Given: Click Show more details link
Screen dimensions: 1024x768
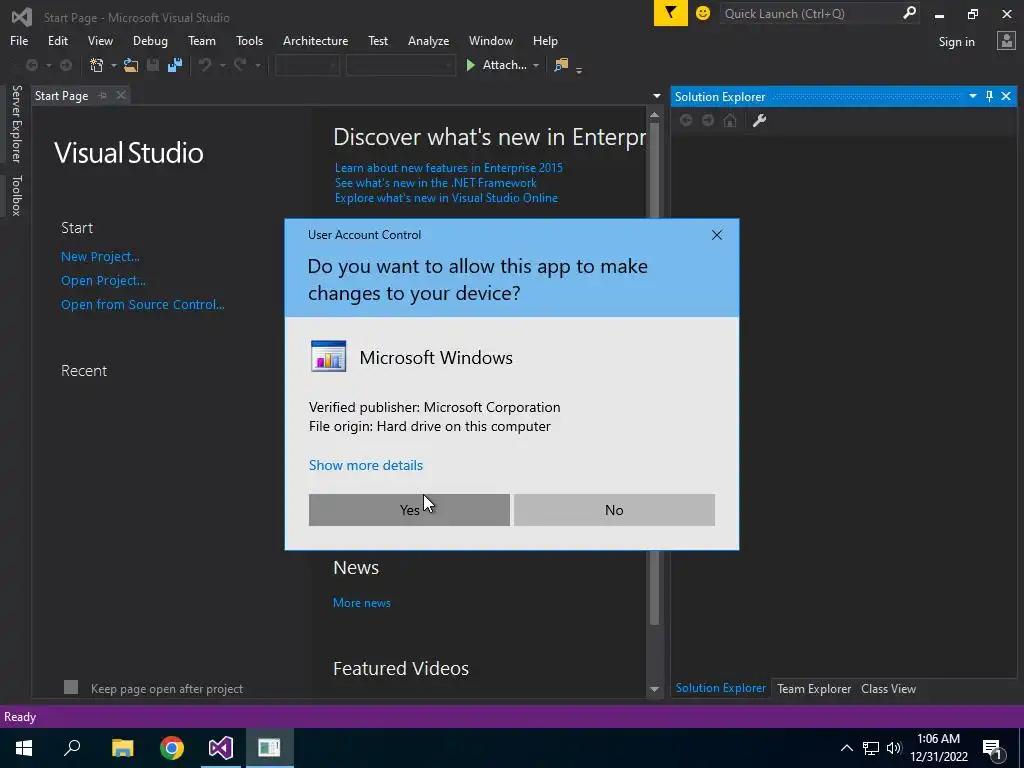Looking at the screenshot, I should pyautogui.click(x=366, y=465).
